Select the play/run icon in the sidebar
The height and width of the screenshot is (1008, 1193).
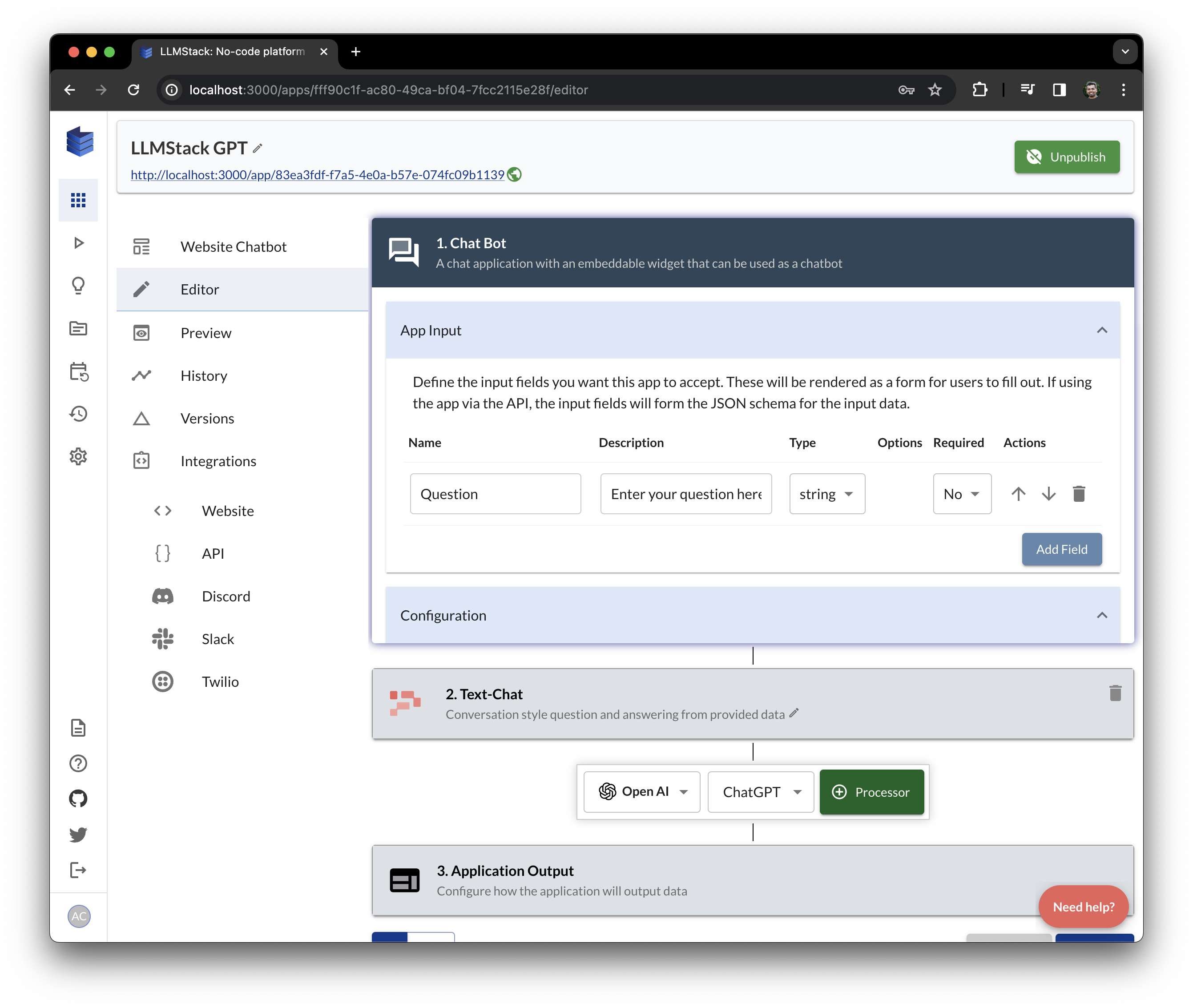tap(78, 243)
